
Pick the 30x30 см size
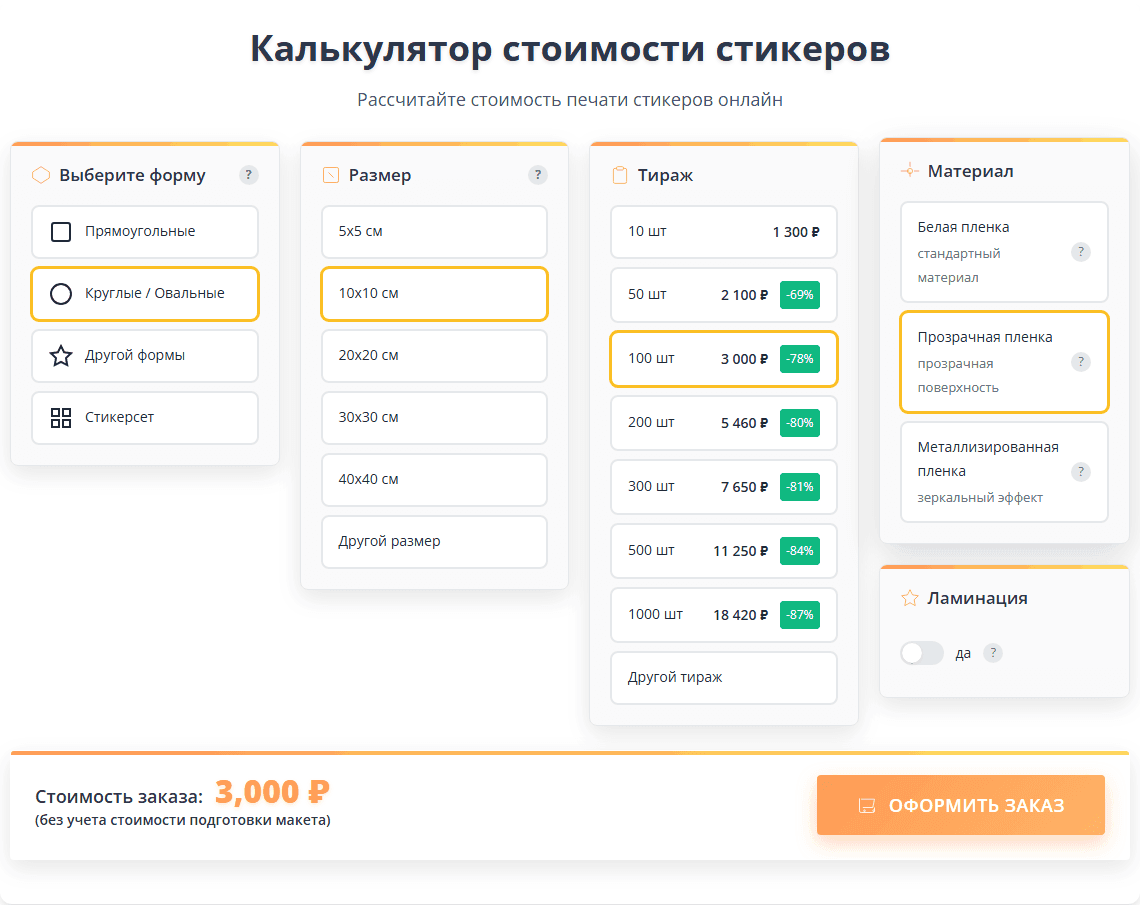[x=434, y=417]
